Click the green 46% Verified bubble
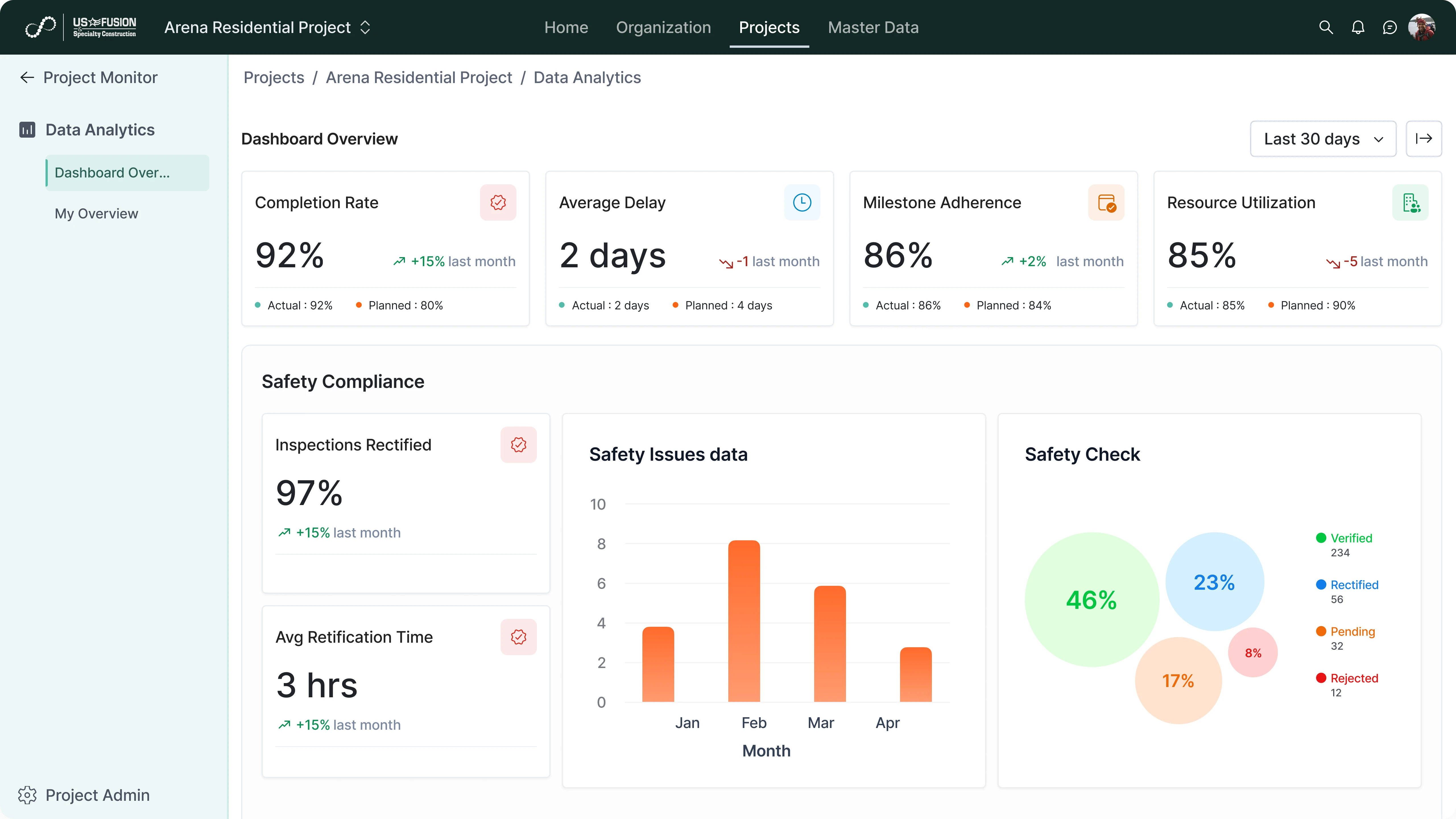This screenshot has width=1456, height=819. click(x=1091, y=600)
